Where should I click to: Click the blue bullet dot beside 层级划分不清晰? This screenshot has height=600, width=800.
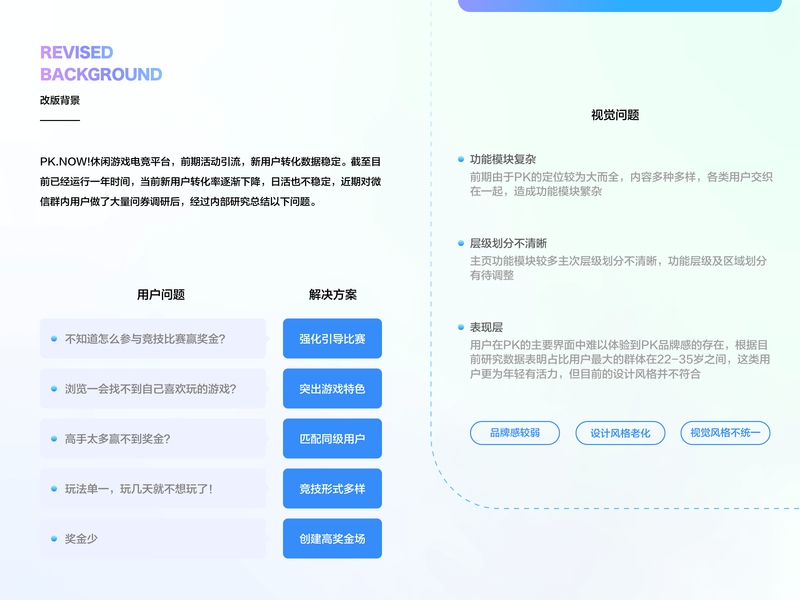click(x=461, y=243)
